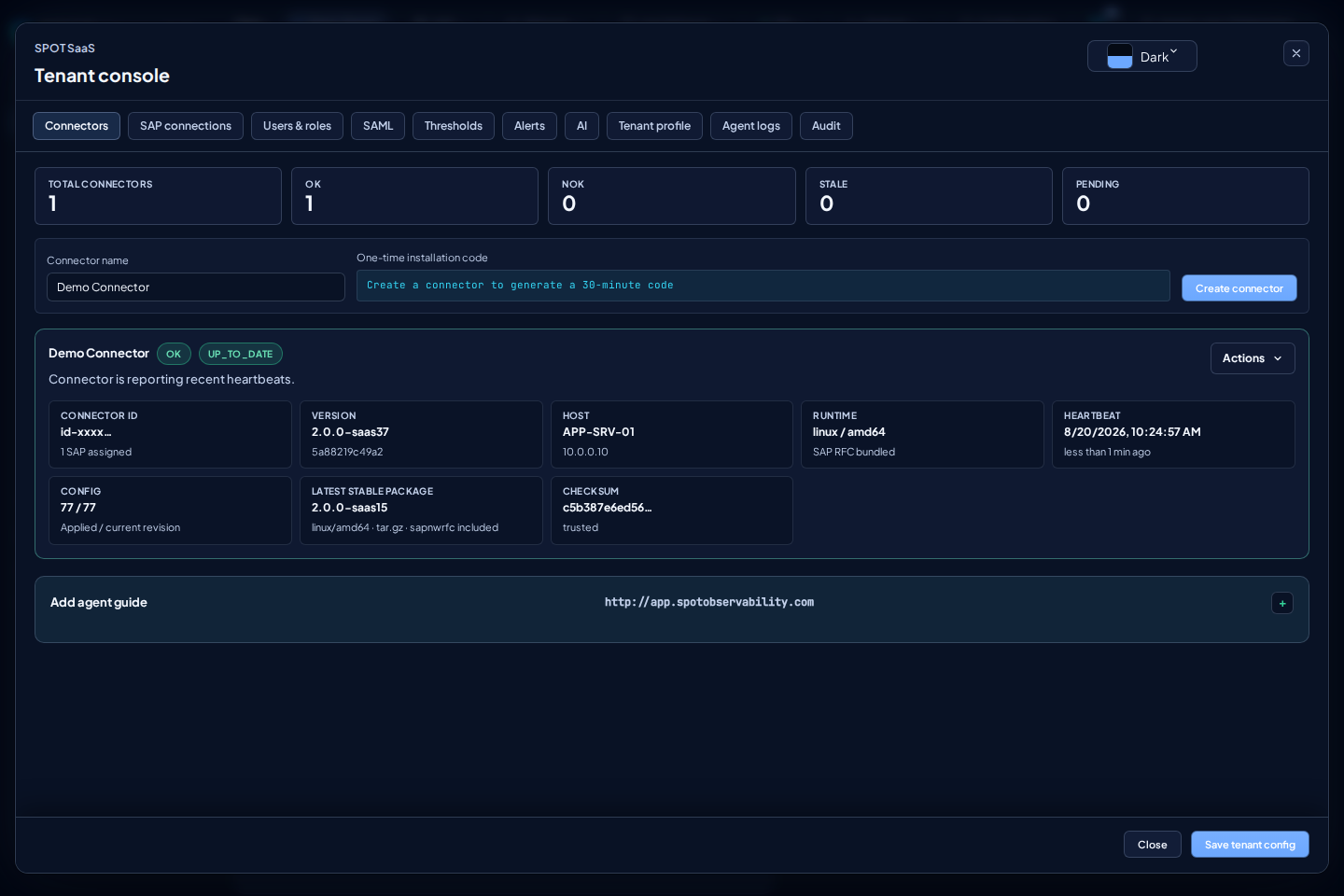The height and width of the screenshot is (896, 1344).
Task: Switch to the Connectors tab
Action: point(77,126)
